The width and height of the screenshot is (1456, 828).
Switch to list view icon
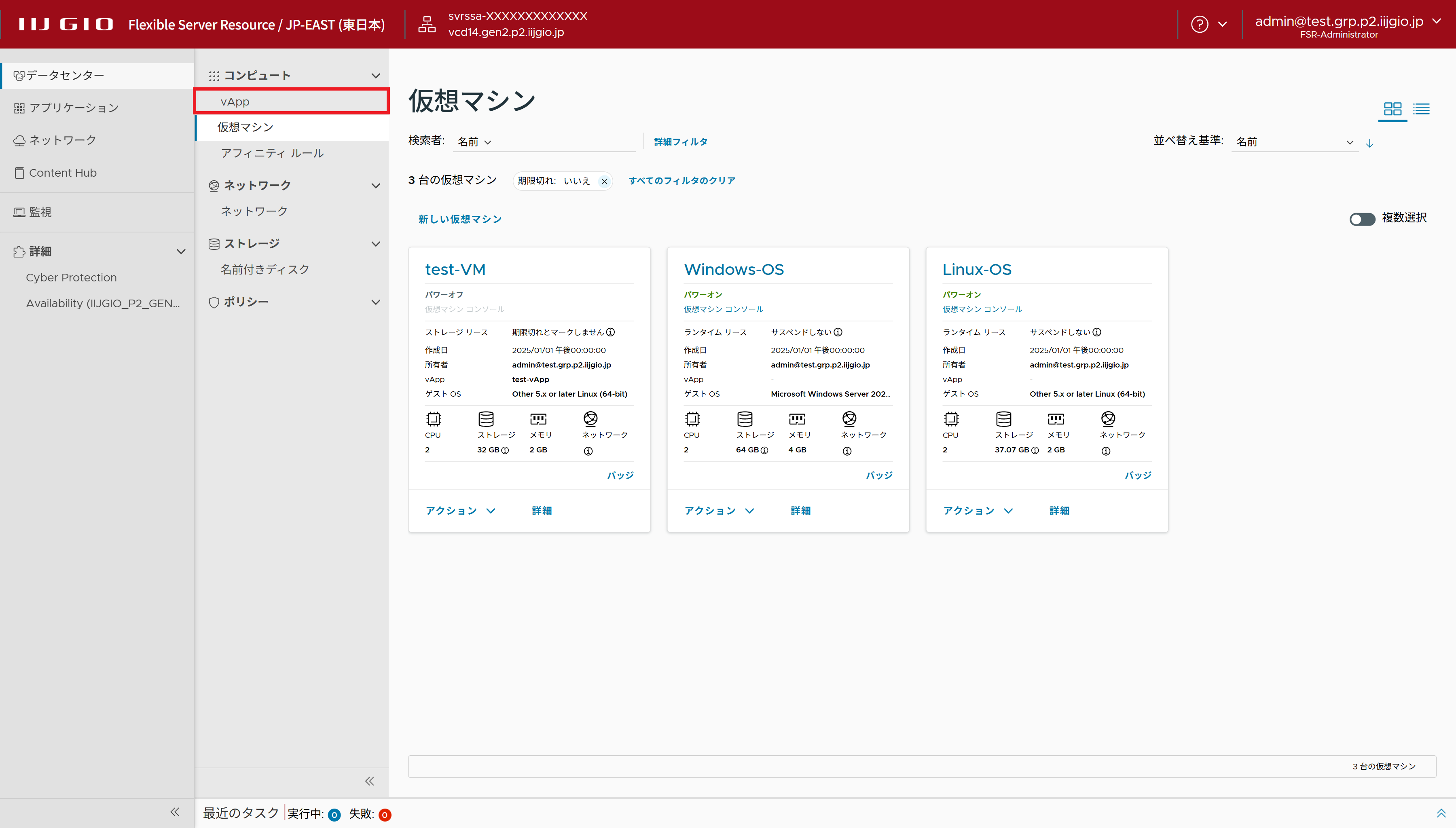(1421, 109)
